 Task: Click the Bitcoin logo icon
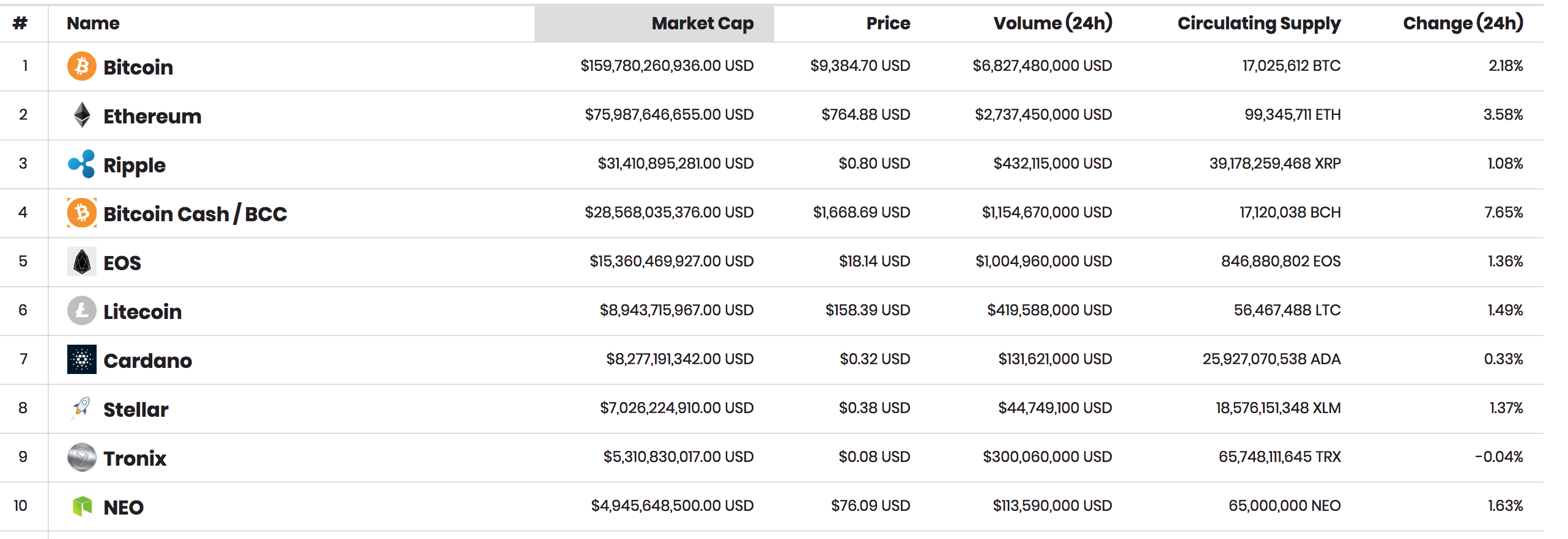82,66
